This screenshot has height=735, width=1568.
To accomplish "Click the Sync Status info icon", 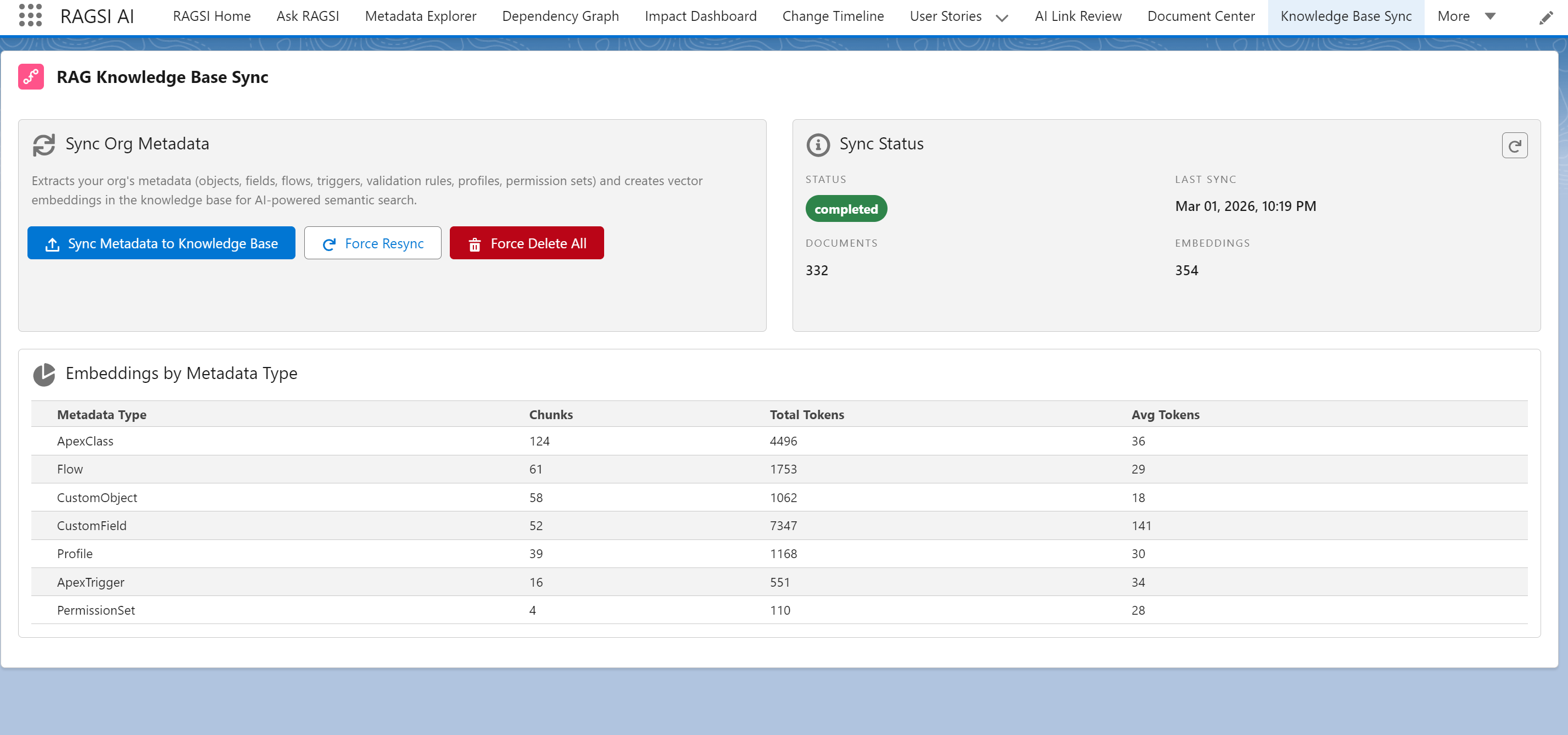I will click(x=817, y=144).
